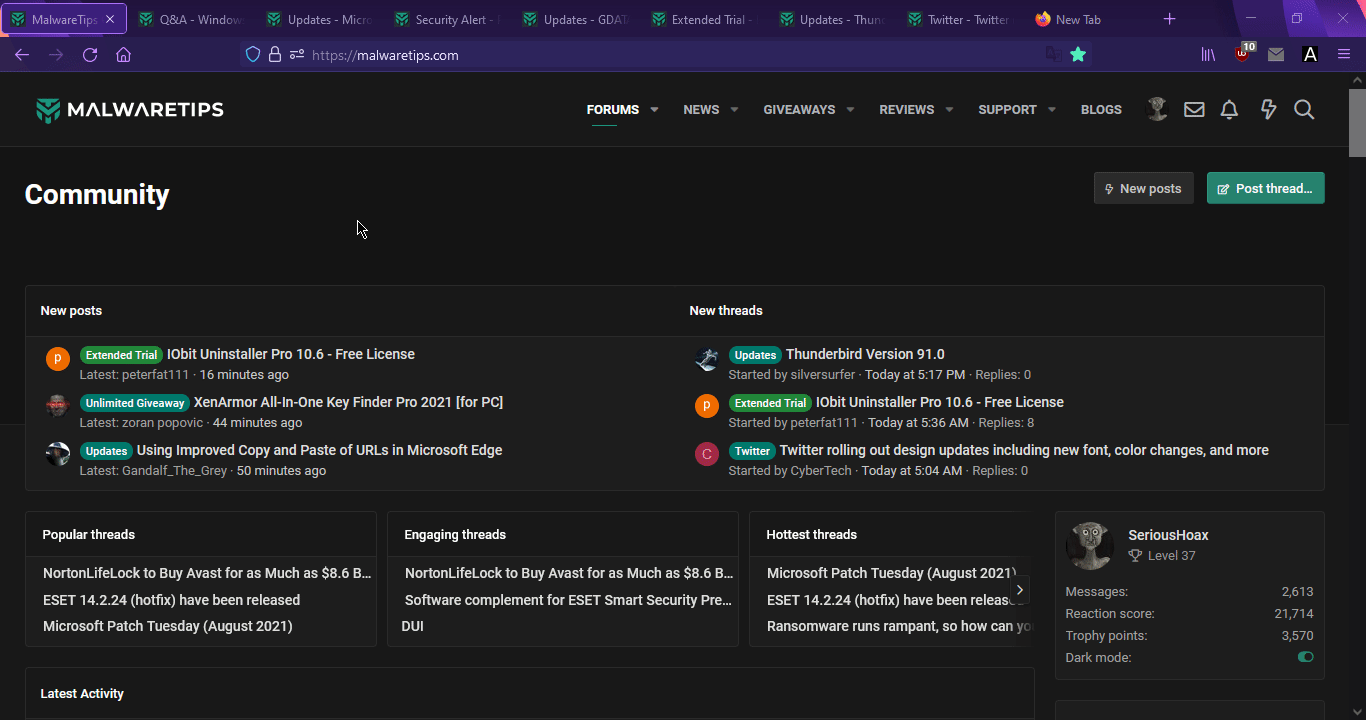Click the lightning bolt What's new icon

(x=1268, y=110)
